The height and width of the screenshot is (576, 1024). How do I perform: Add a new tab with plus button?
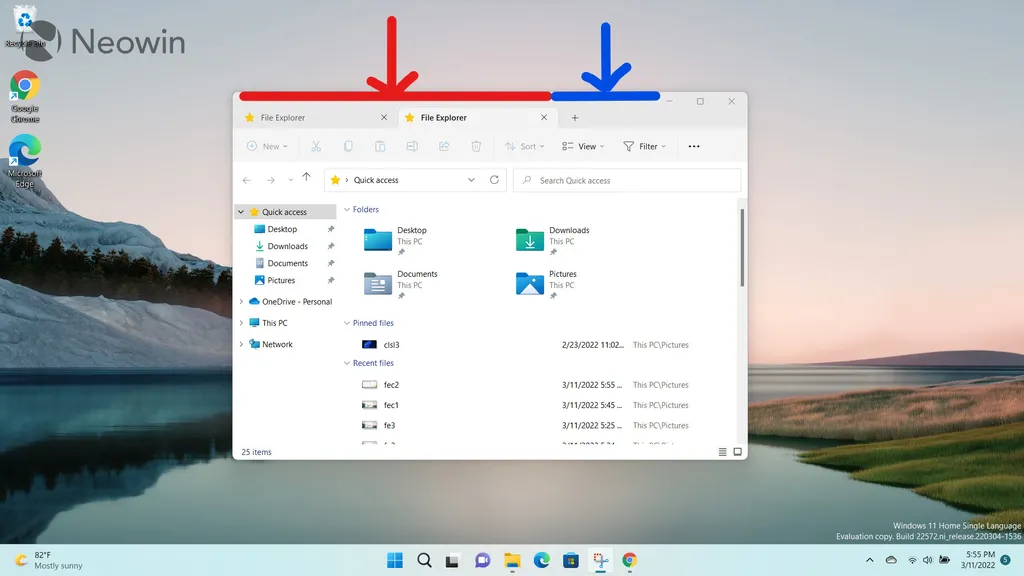[x=575, y=118]
